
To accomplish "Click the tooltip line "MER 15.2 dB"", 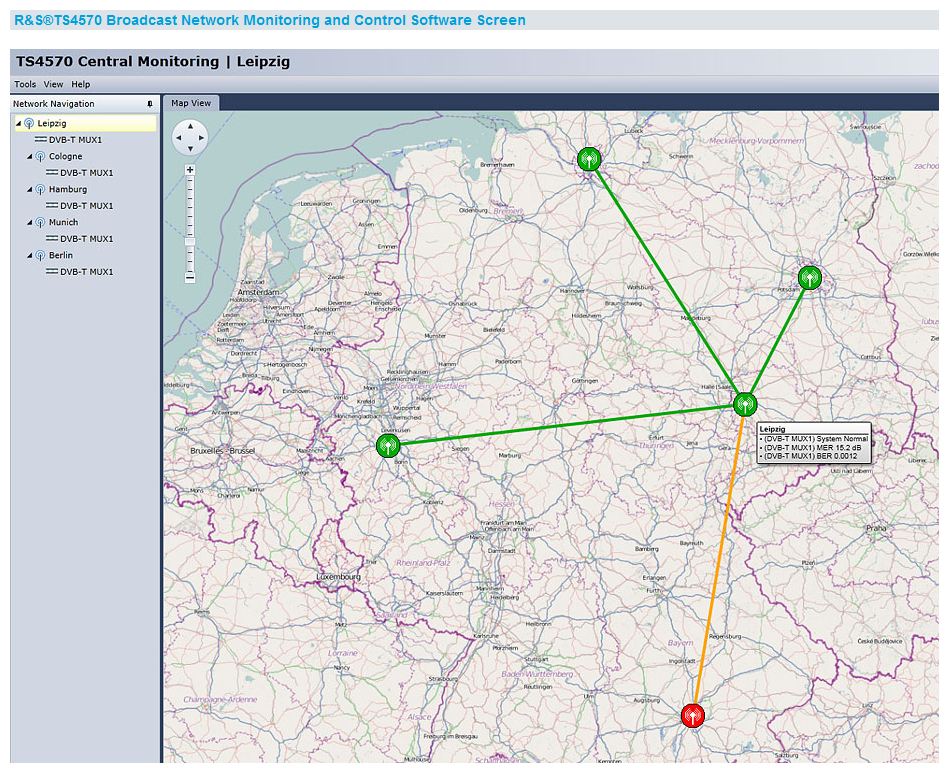I will click(810, 448).
